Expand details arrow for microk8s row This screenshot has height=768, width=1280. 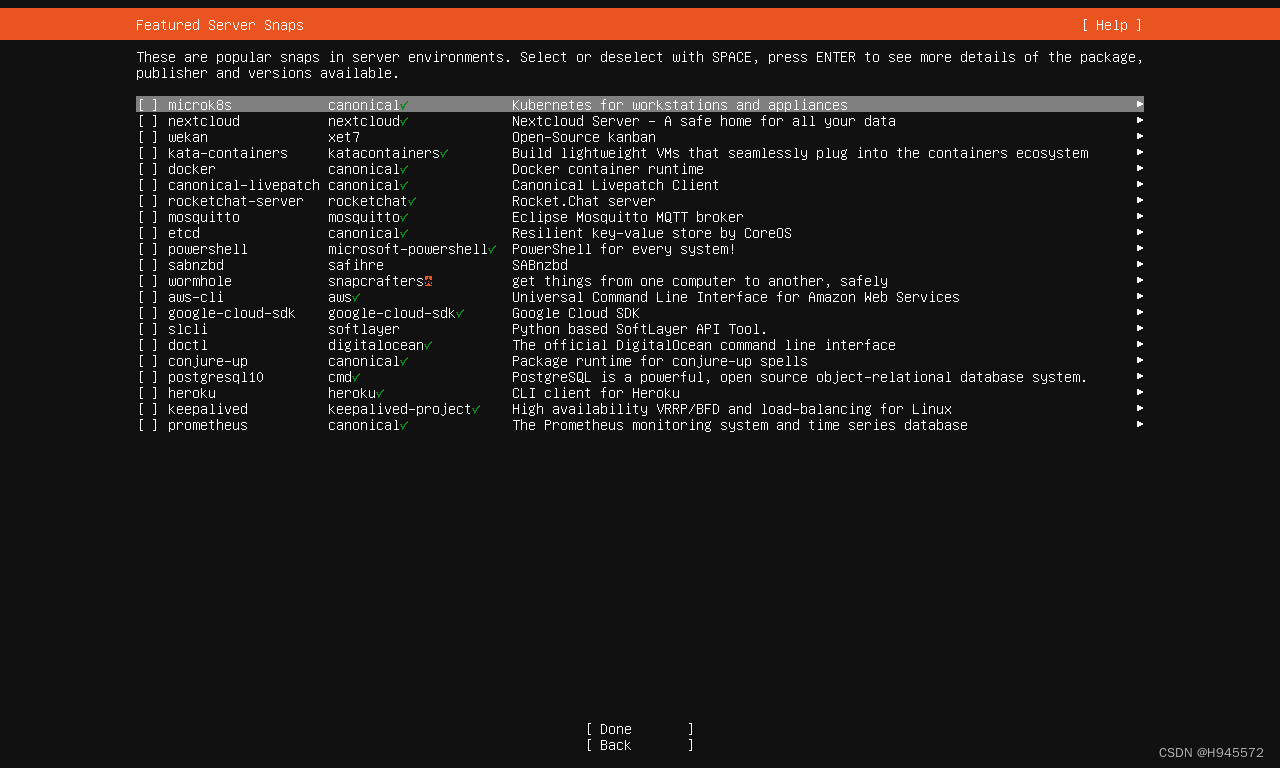[1140, 104]
